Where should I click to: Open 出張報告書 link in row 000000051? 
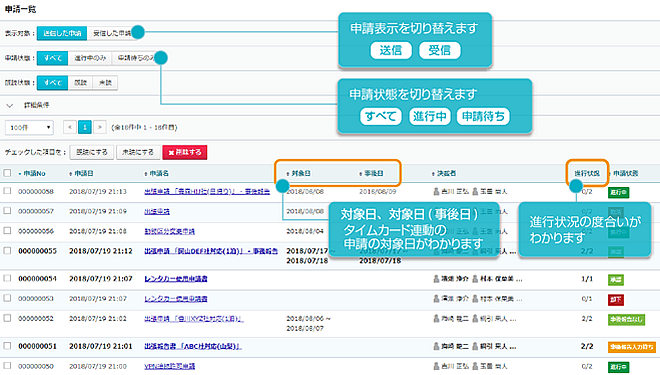coord(193,346)
